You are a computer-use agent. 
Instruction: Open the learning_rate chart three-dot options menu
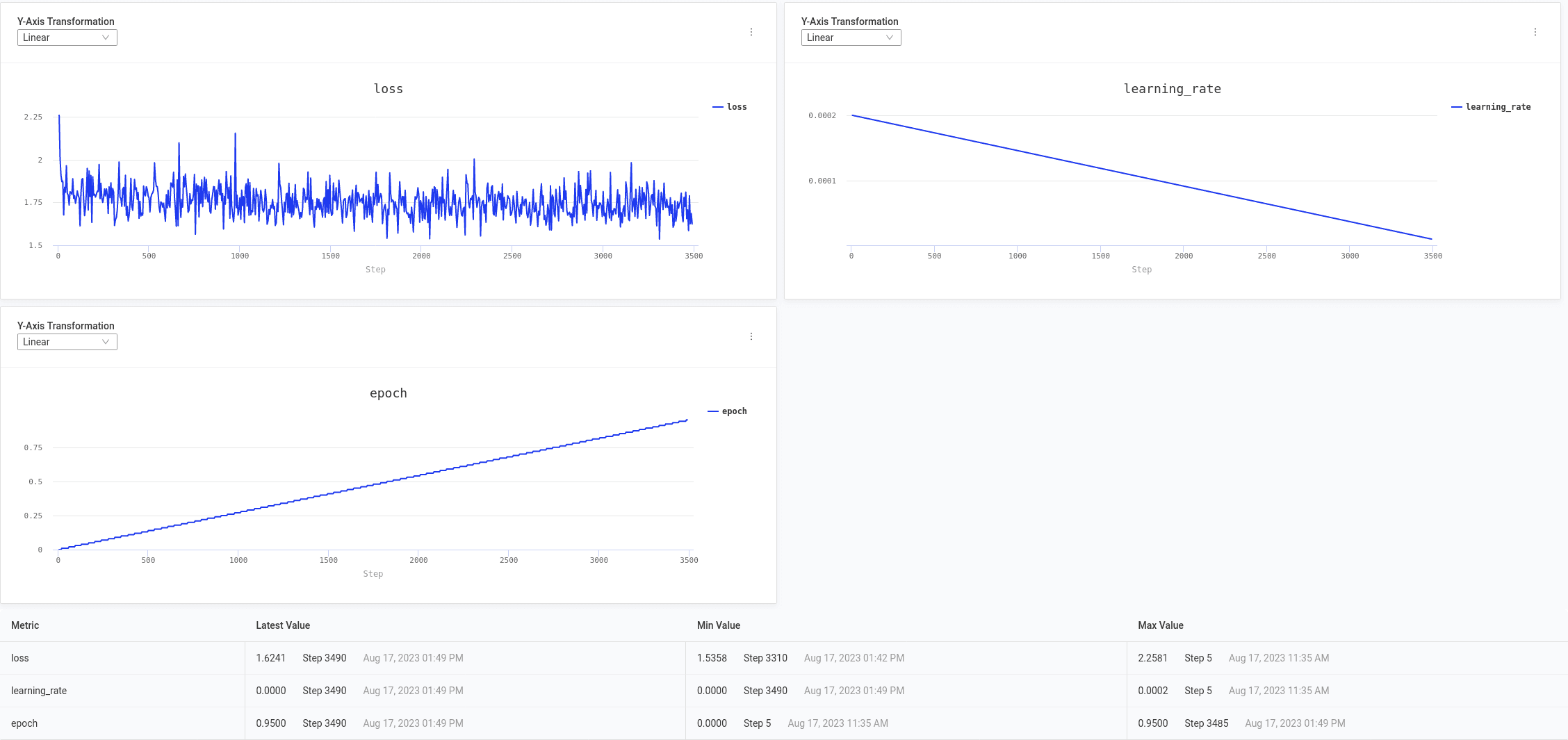[x=1535, y=32]
